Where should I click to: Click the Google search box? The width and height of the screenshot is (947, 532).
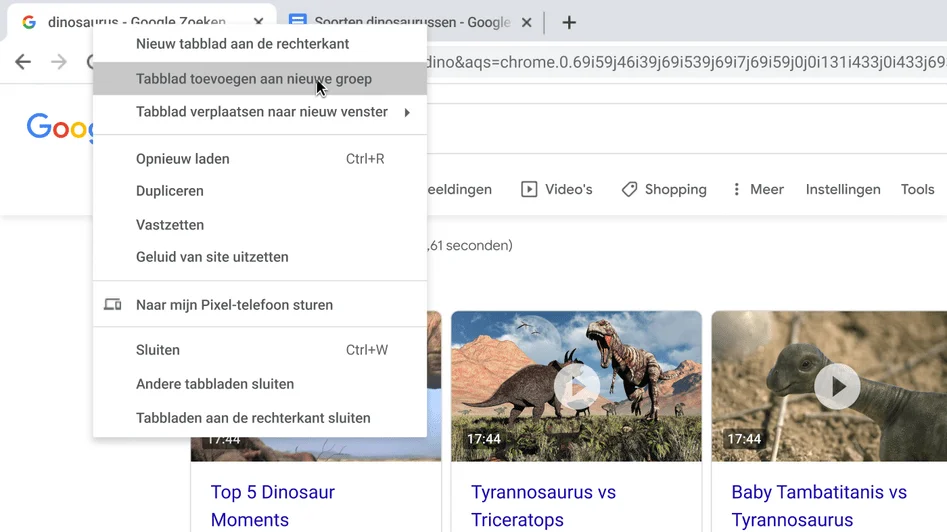tap(686, 128)
